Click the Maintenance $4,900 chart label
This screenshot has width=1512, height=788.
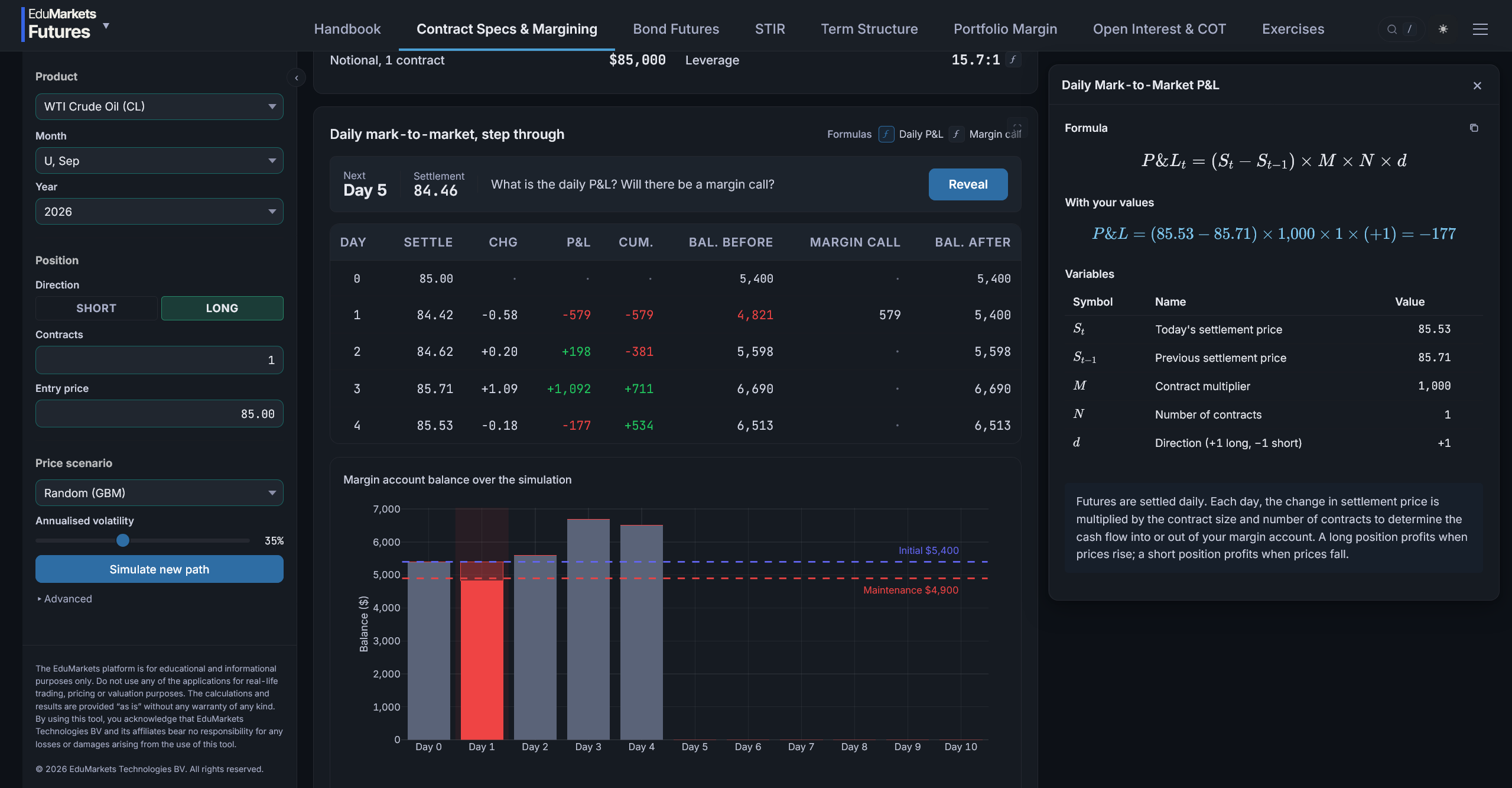point(911,590)
